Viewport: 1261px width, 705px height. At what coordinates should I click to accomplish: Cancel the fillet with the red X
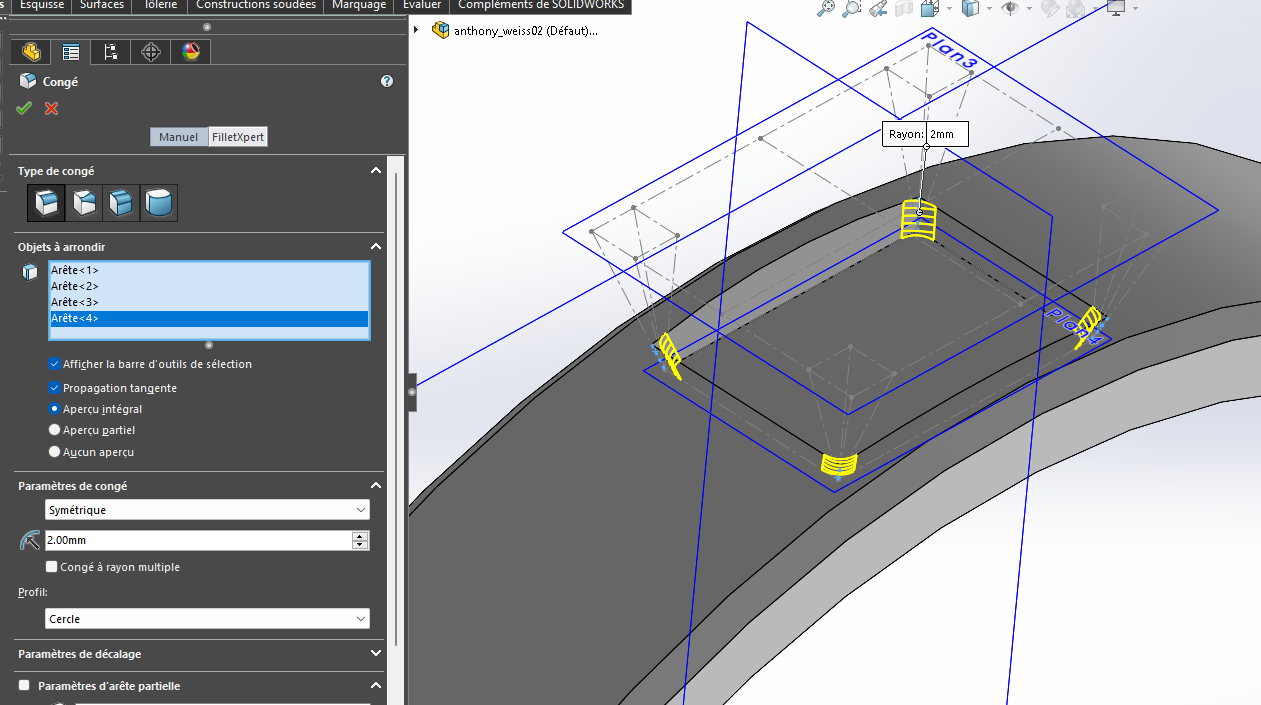tap(51, 108)
